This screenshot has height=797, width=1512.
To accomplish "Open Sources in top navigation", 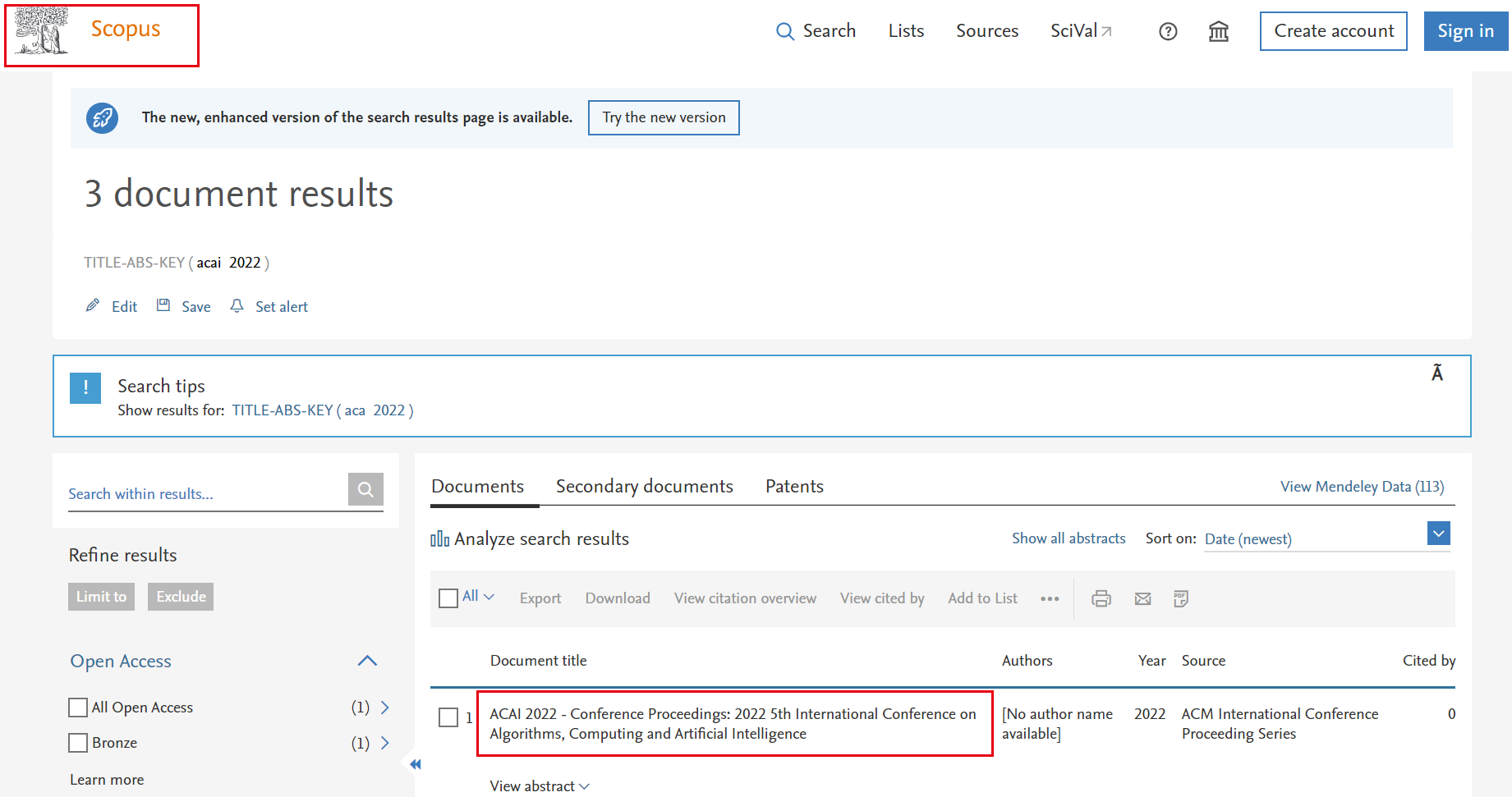I will point(987,31).
